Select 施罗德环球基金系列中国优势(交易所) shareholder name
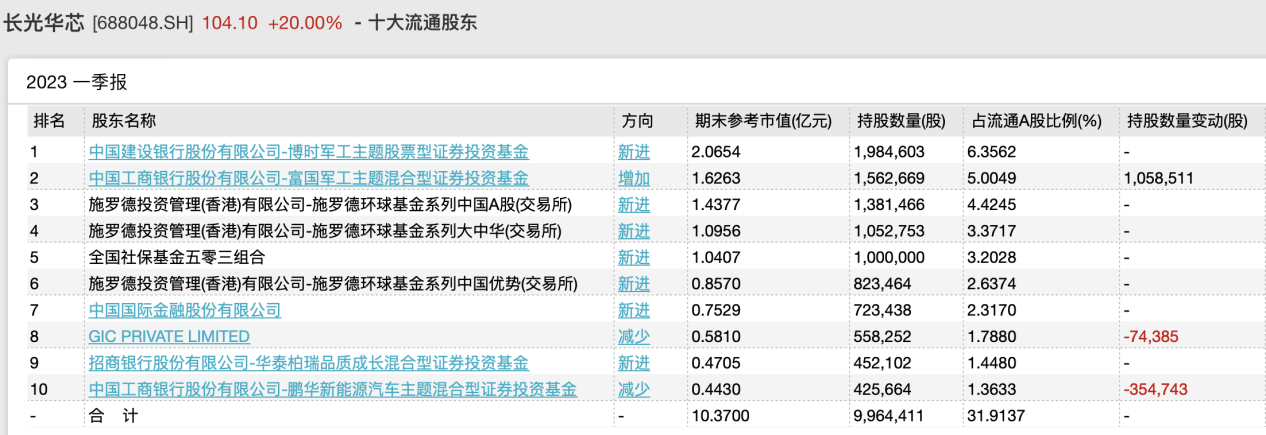This screenshot has height=435, width=1266. pos(333,283)
